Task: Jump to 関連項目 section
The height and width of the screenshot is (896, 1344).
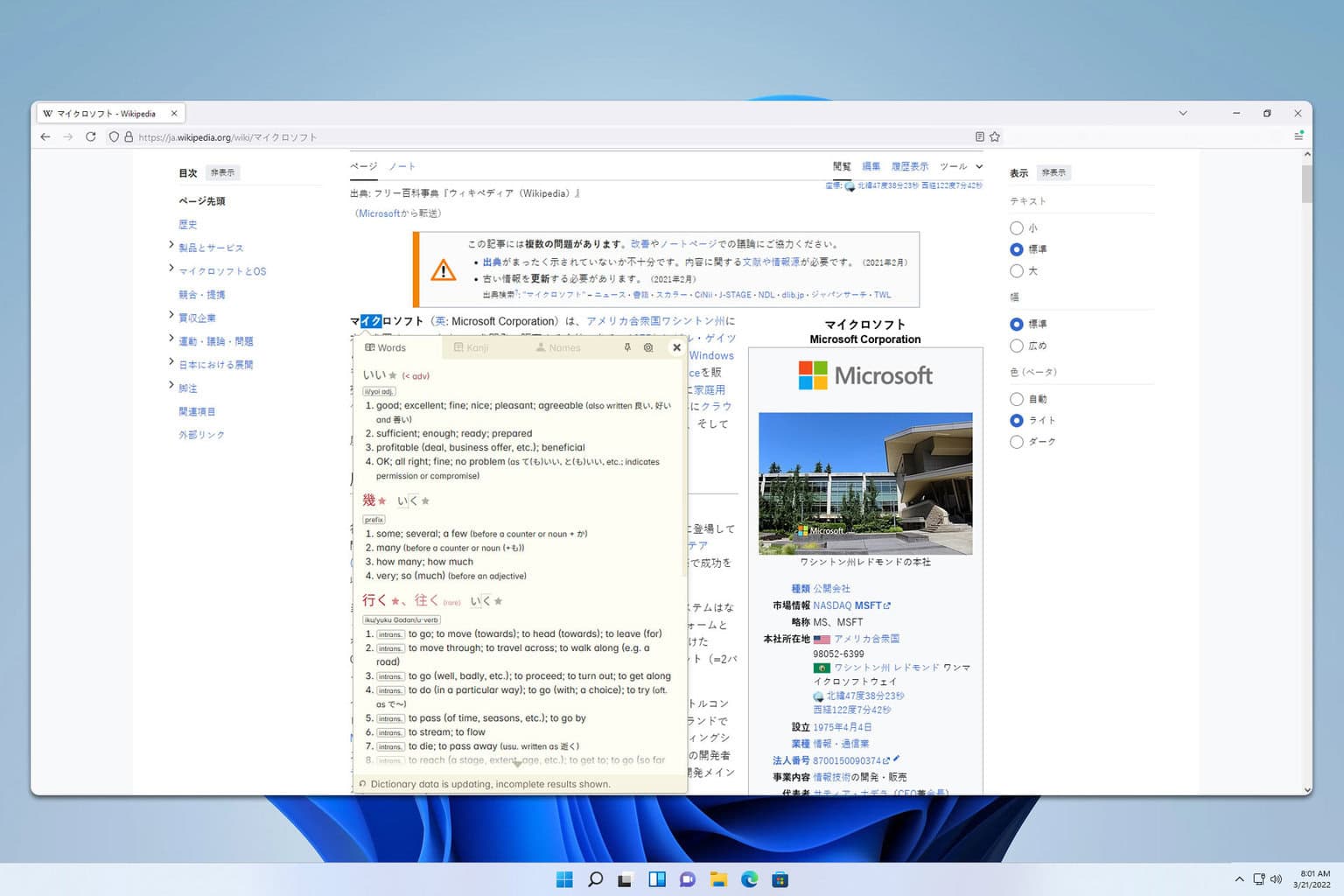Action: coord(197,411)
